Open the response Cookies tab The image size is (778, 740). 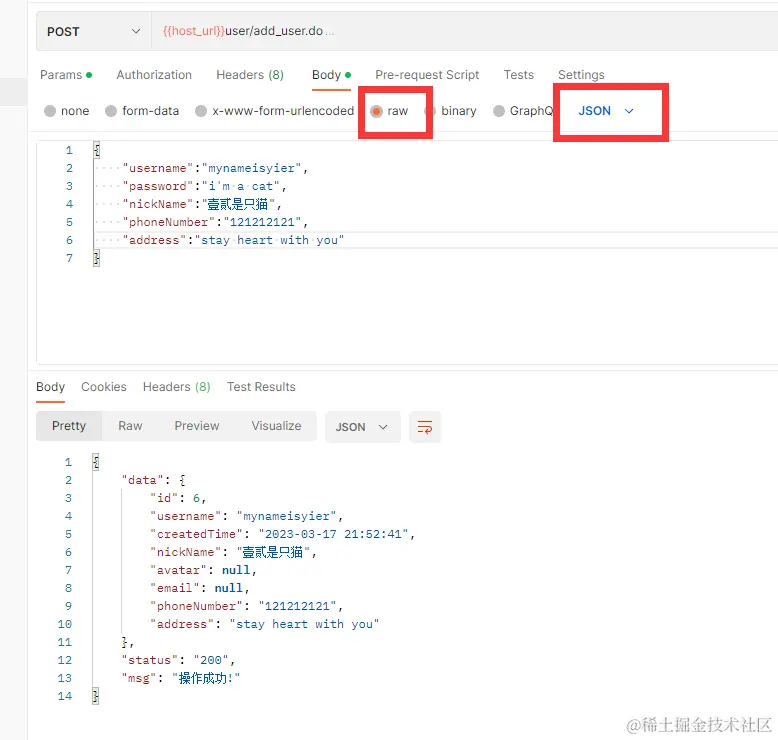pos(104,387)
